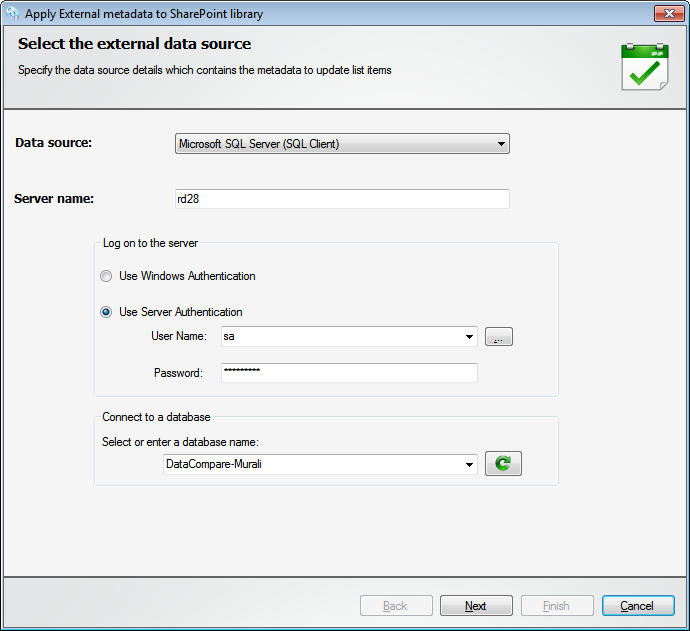Click the Microsoft SQL Server combo box text

pos(259,144)
